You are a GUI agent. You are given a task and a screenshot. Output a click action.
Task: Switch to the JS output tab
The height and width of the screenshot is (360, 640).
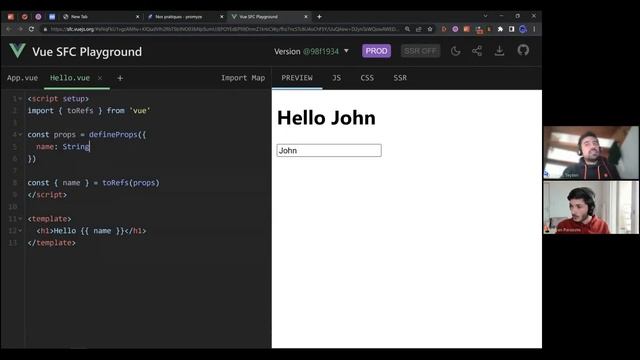pyautogui.click(x=336, y=78)
